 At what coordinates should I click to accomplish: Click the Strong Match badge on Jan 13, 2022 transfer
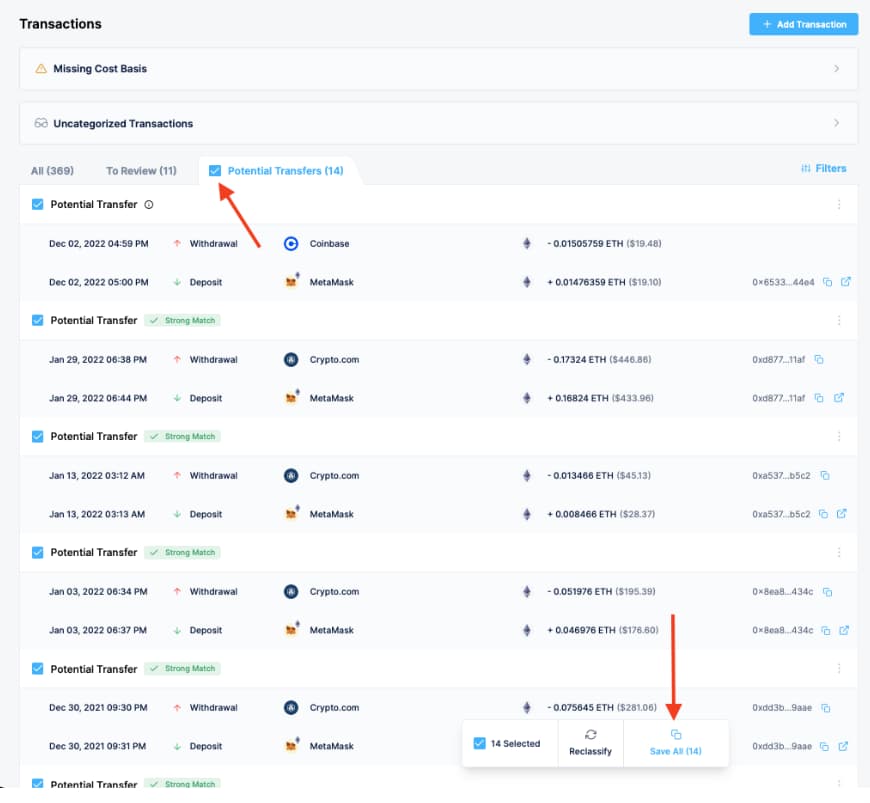click(x=183, y=436)
